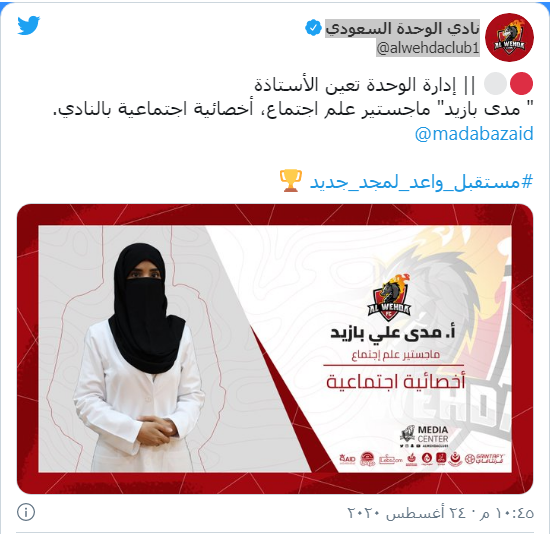Open Al Wehda club profile avatar

509,37
